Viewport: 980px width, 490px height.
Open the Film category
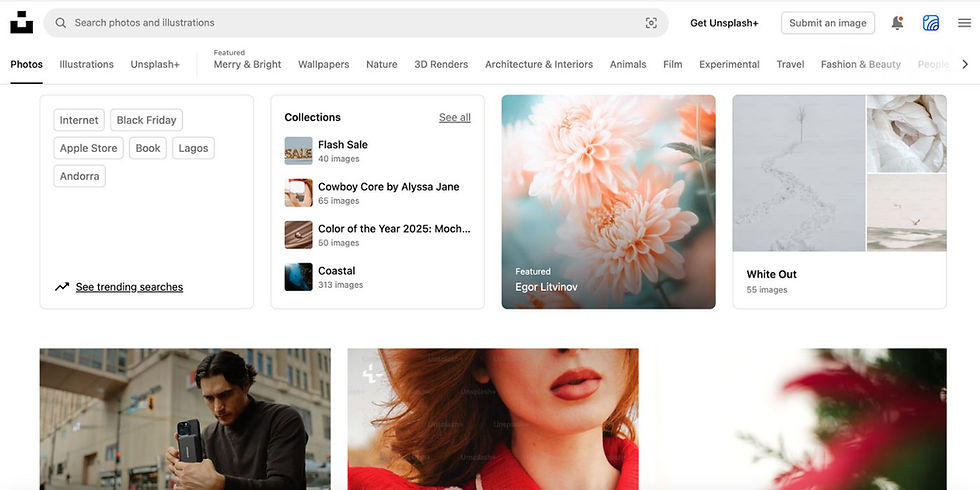click(x=672, y=64)
